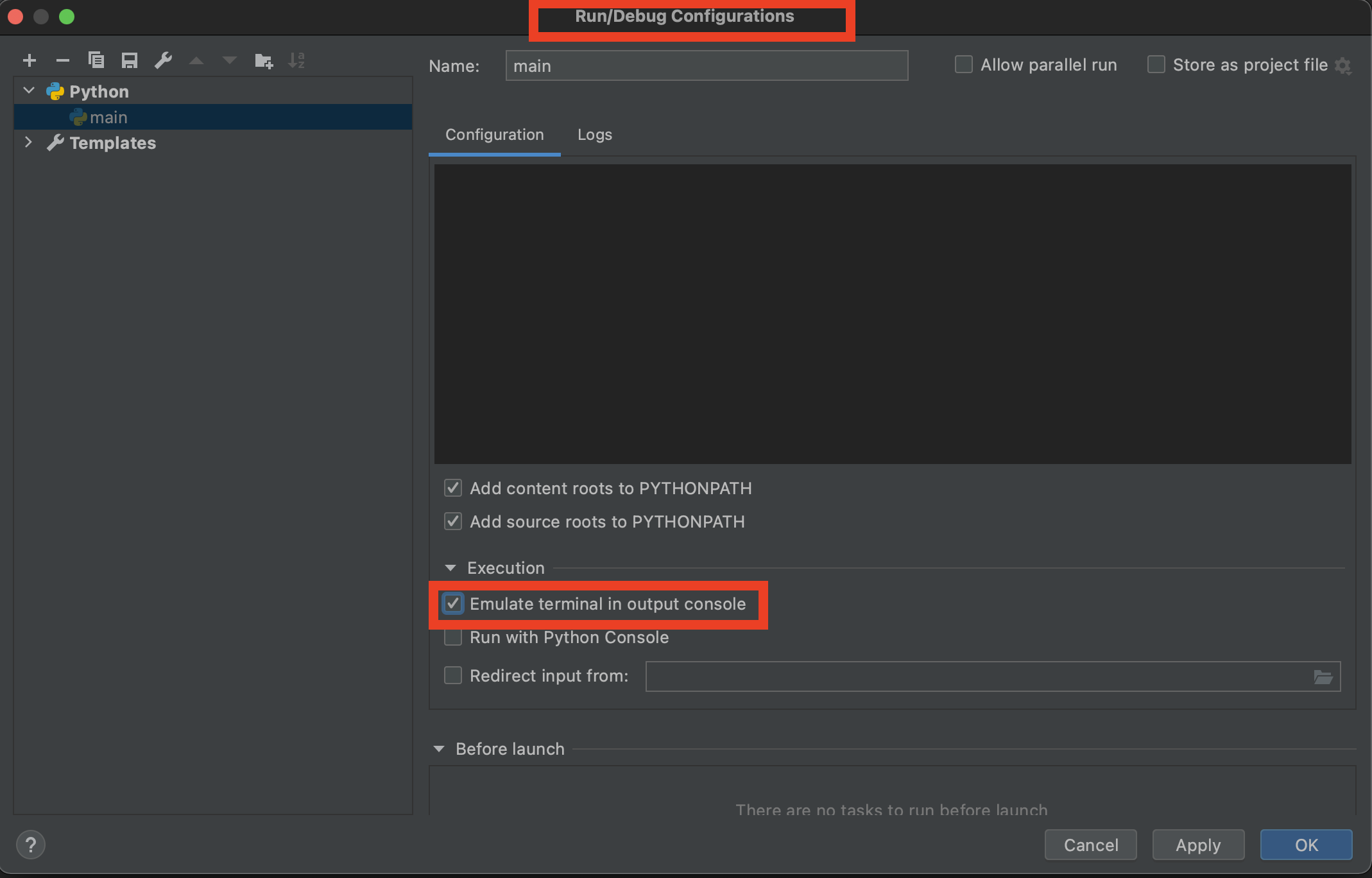Click the Create New Folder icon
This screenshot has height=878, width=1372.
[263, 60]
